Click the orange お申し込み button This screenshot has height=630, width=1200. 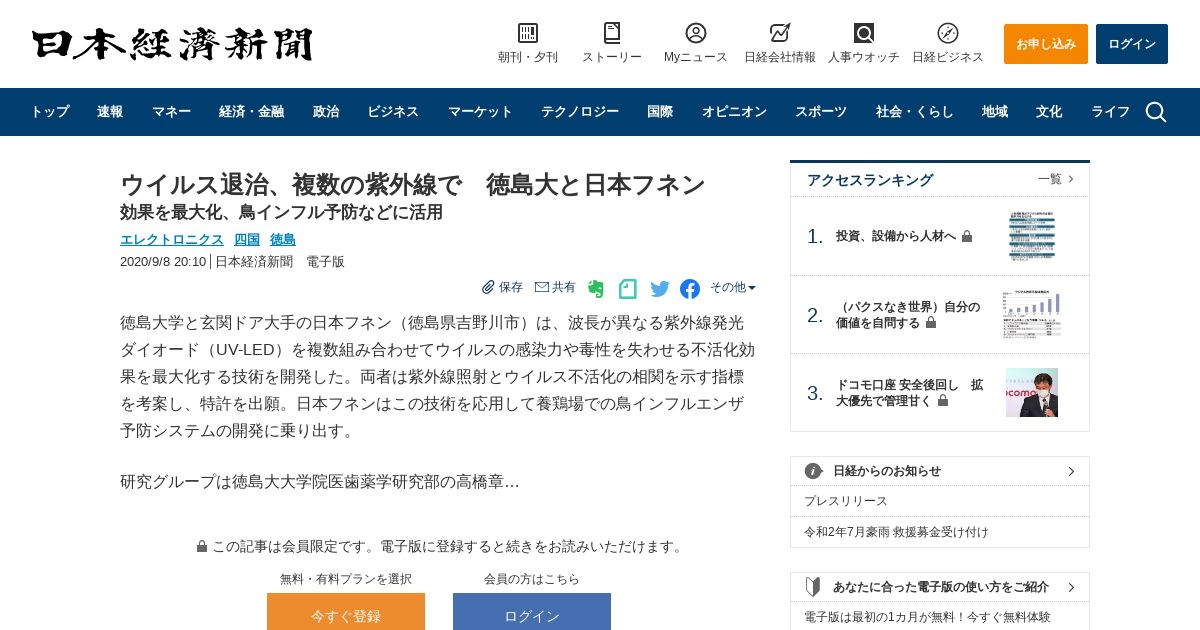pyautogui.click(x=1046, y=44)
